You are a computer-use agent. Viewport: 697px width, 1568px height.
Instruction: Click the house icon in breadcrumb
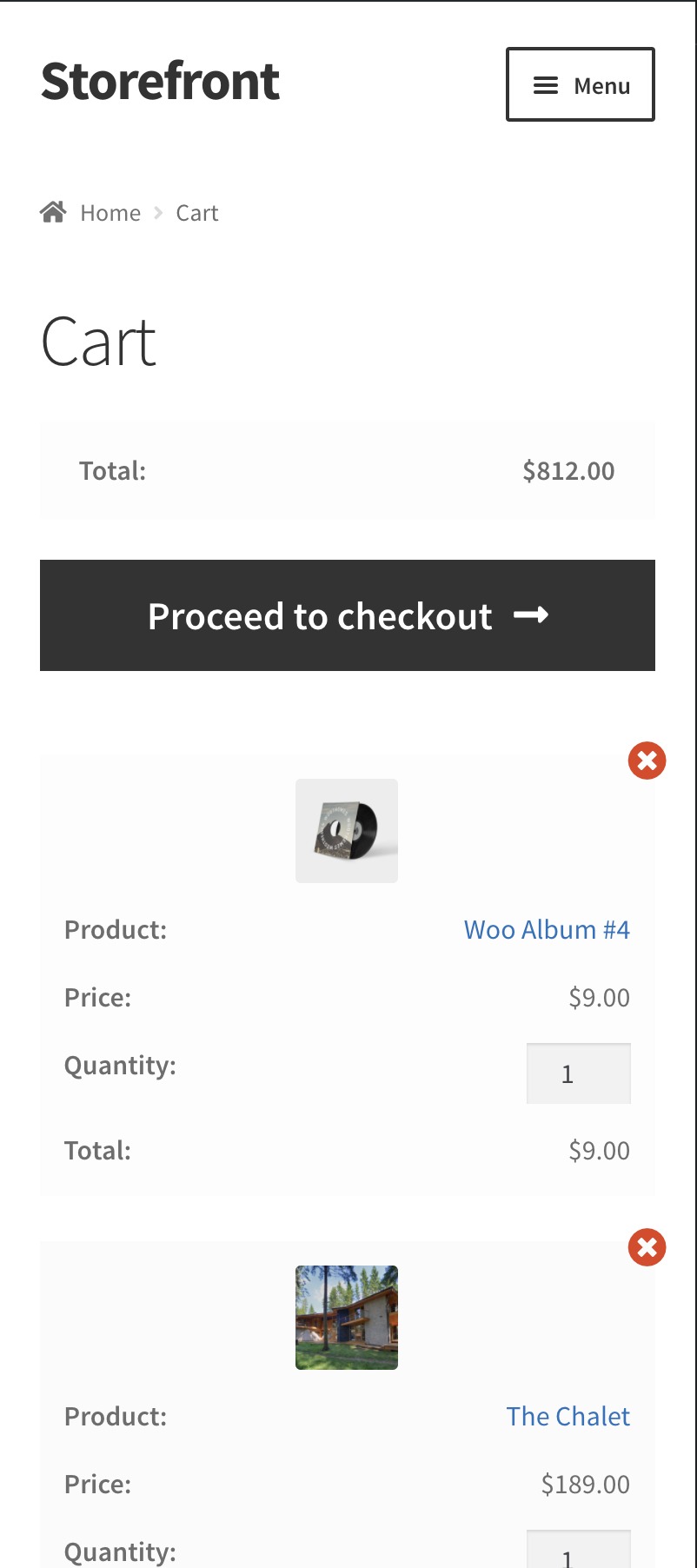[x=53, y=212]
